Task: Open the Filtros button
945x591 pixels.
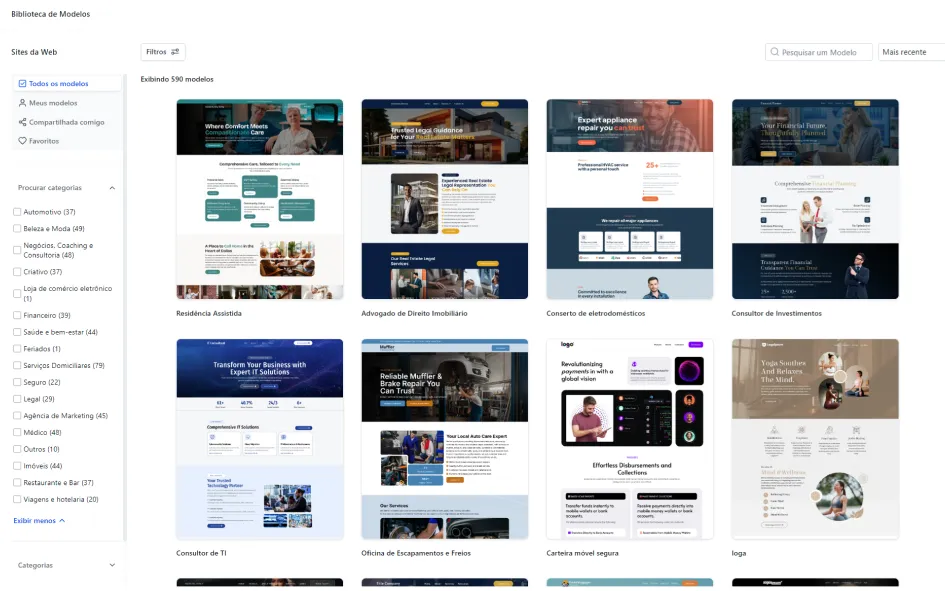Action: point(163,52)
